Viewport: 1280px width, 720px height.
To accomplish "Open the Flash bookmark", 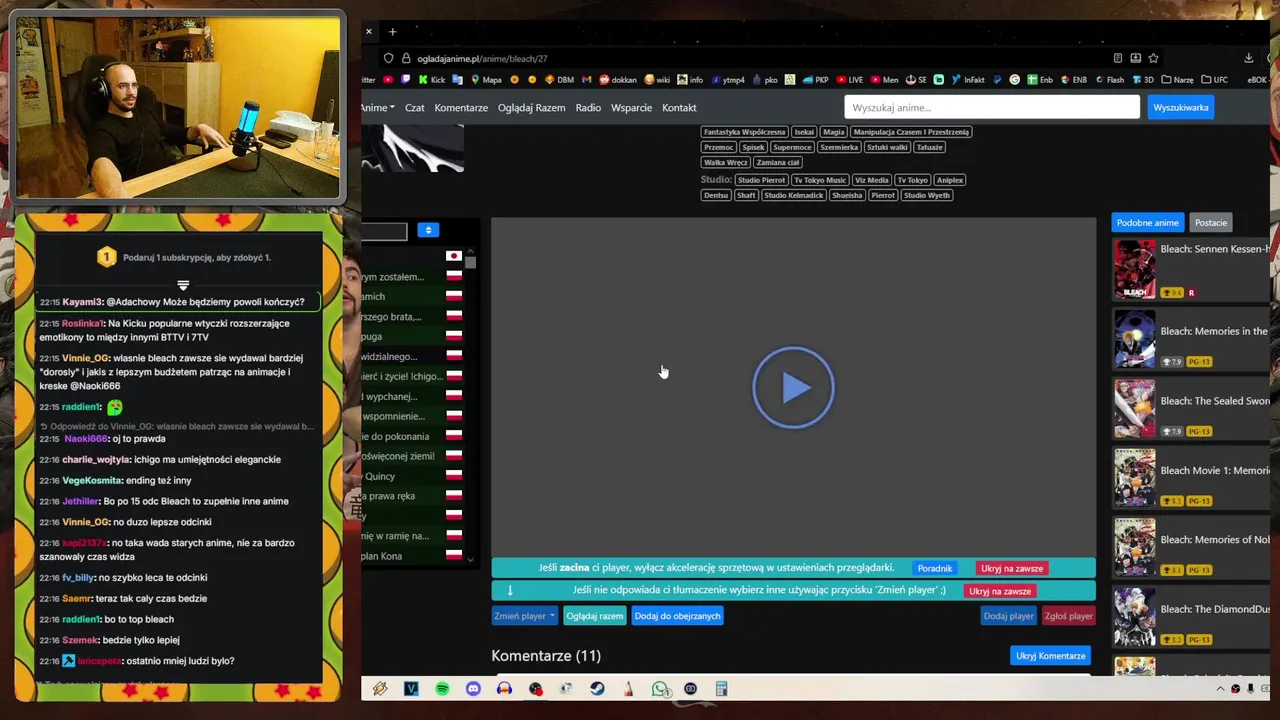I will click(x=1109, y=80).
